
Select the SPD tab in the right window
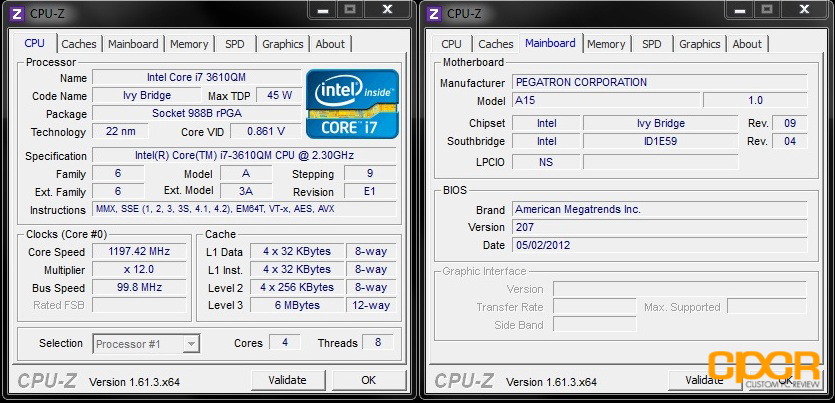[652, 44]
